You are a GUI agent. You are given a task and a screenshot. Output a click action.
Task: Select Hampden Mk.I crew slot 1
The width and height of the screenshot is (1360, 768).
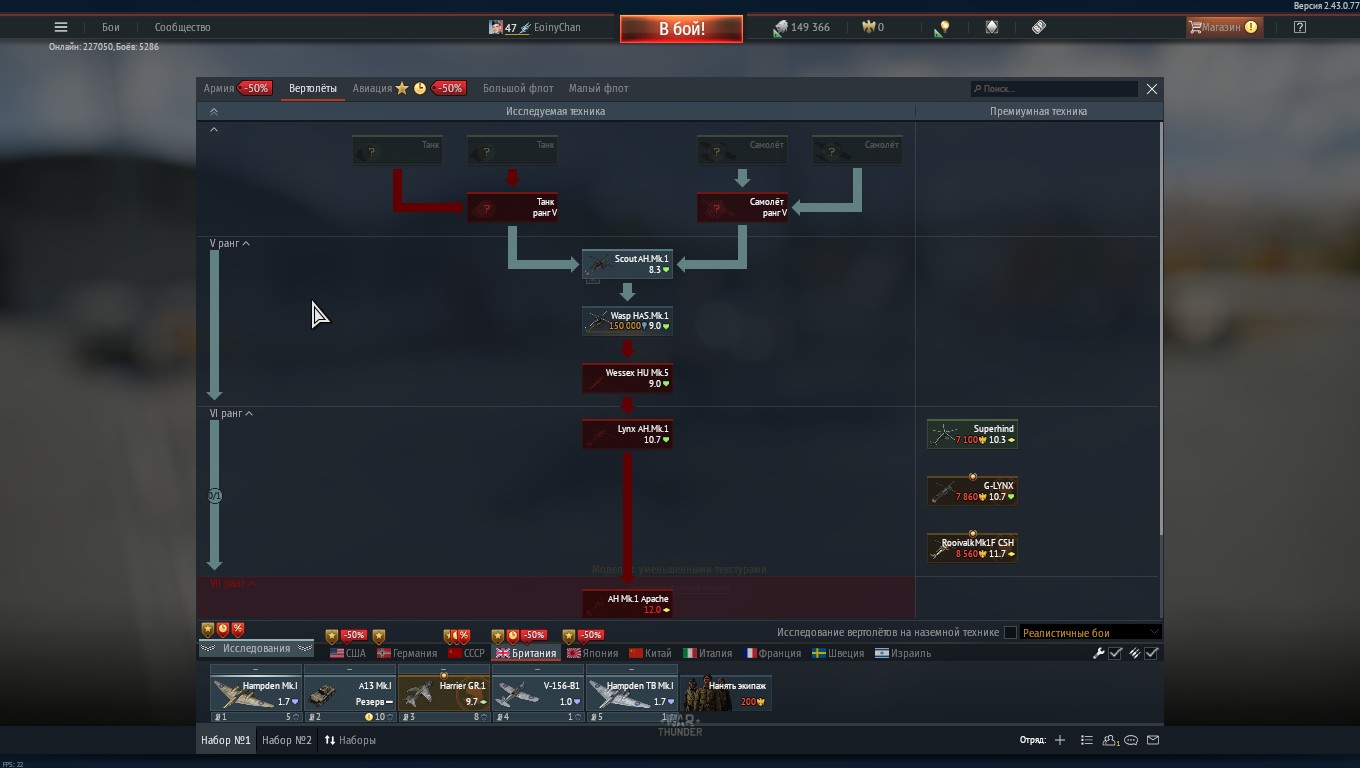coord(255,693)
